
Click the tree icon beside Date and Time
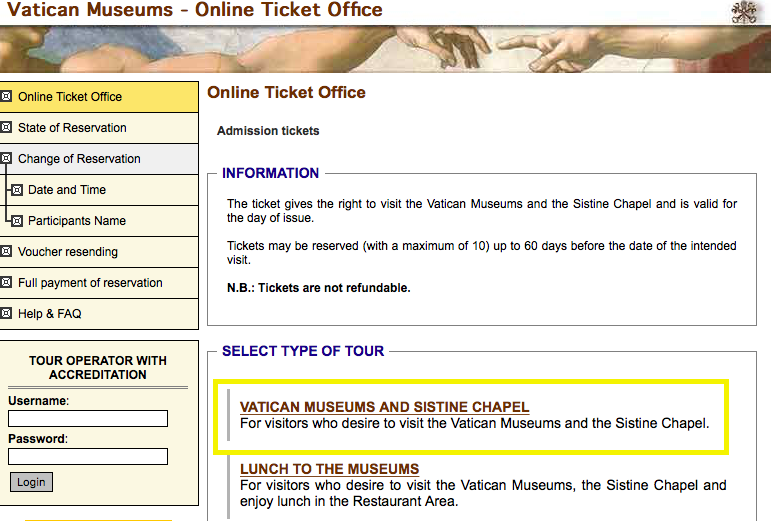(x=17, y=190)
